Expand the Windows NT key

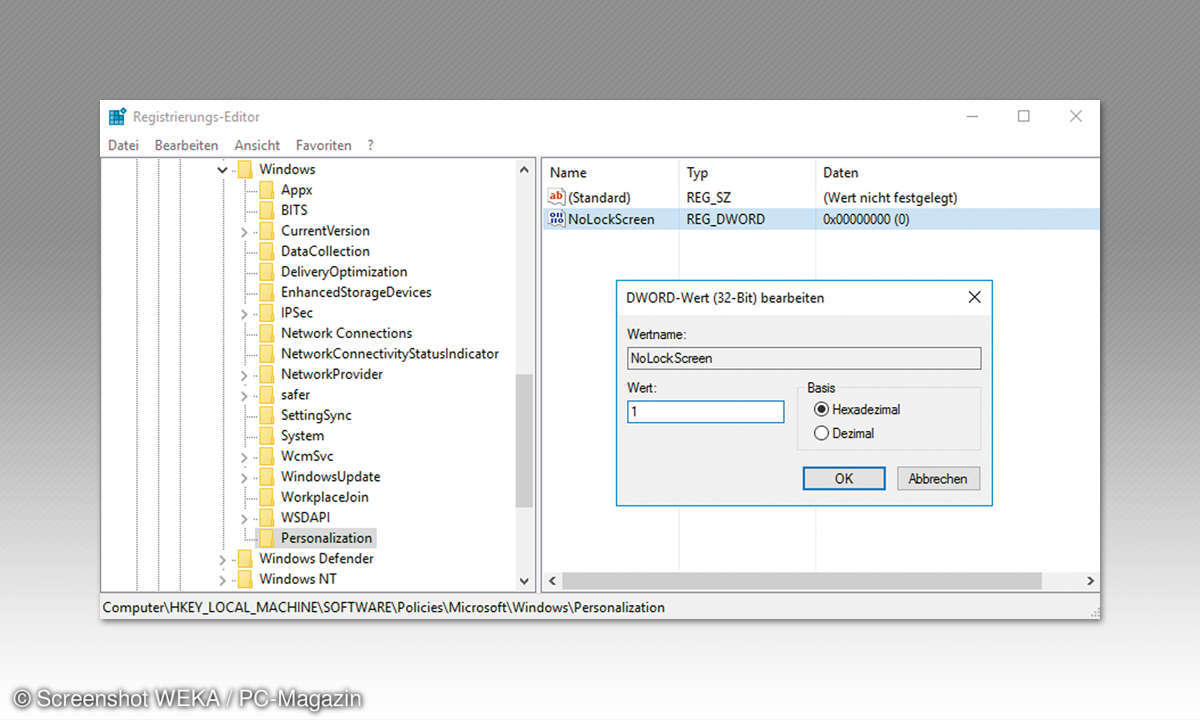click(x=223, y=580)
